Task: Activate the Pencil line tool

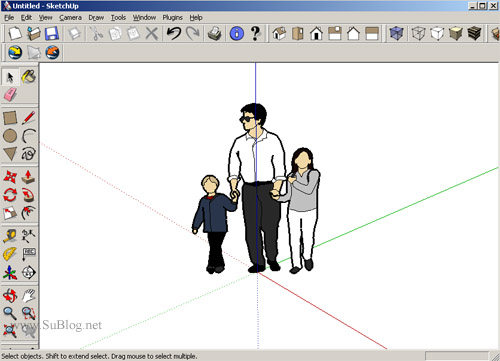Action: 29,118
